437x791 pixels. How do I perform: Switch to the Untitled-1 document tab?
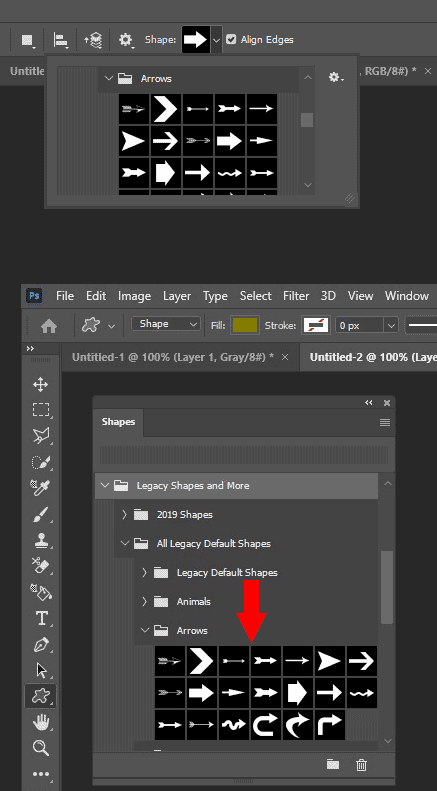point(173,357)
